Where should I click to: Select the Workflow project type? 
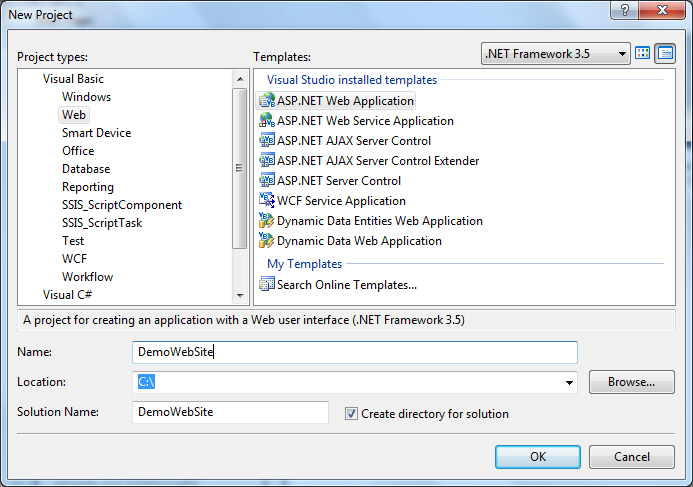point(87,277)
